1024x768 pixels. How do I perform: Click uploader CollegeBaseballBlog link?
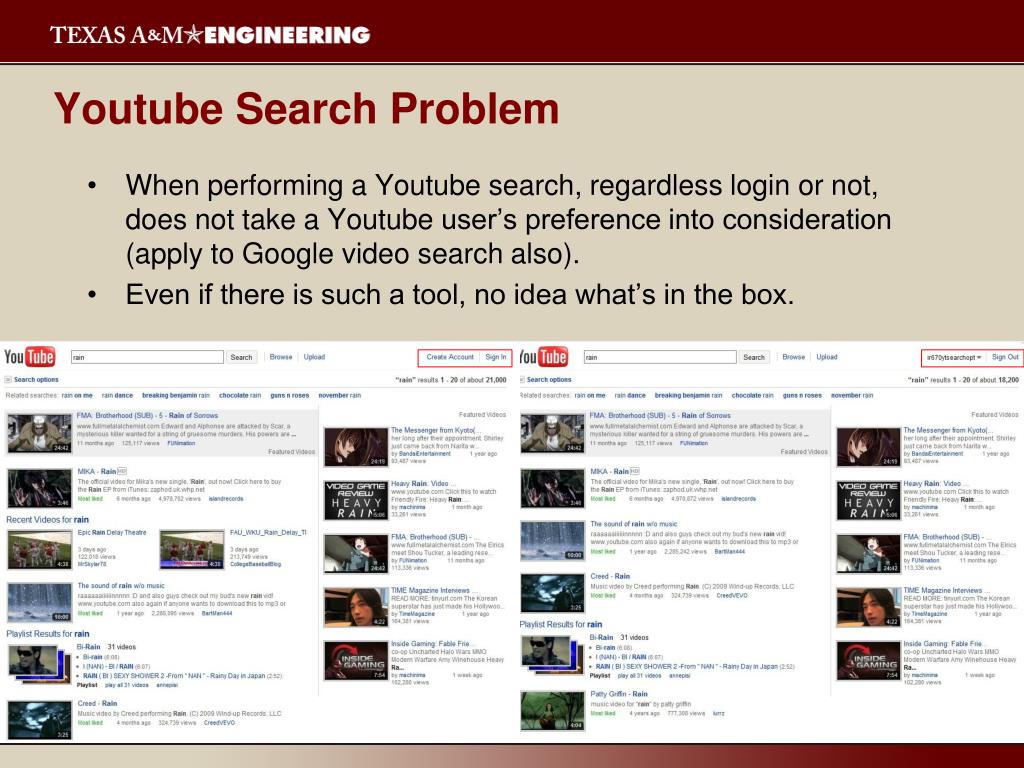pyautogui.click(x=255, y=564)
